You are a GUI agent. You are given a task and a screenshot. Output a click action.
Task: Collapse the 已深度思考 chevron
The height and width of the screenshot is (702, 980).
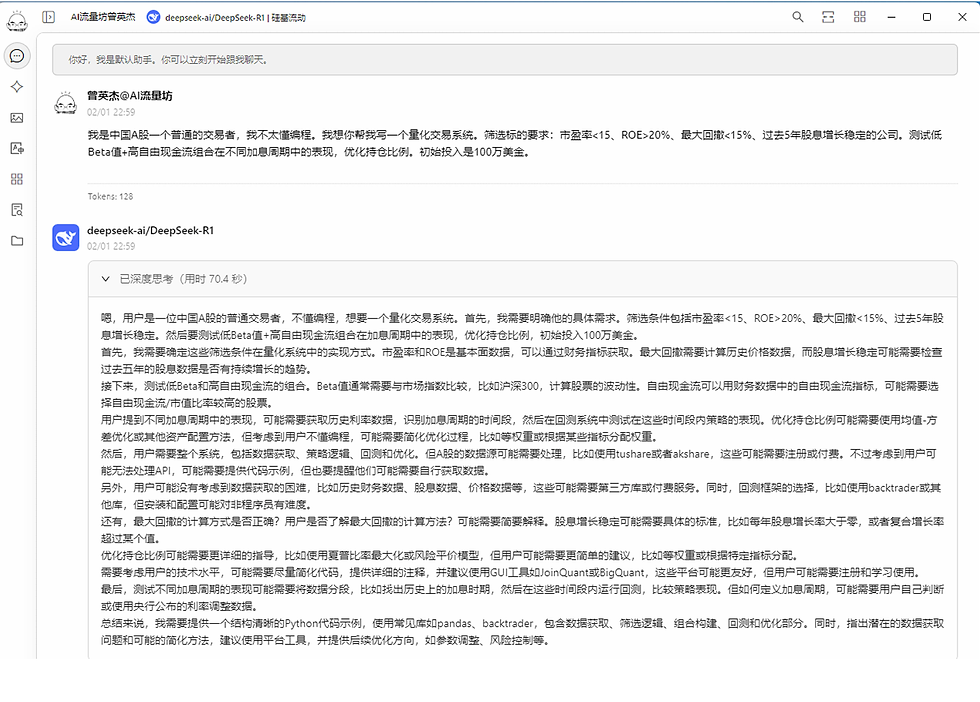[x=106, y=279]
